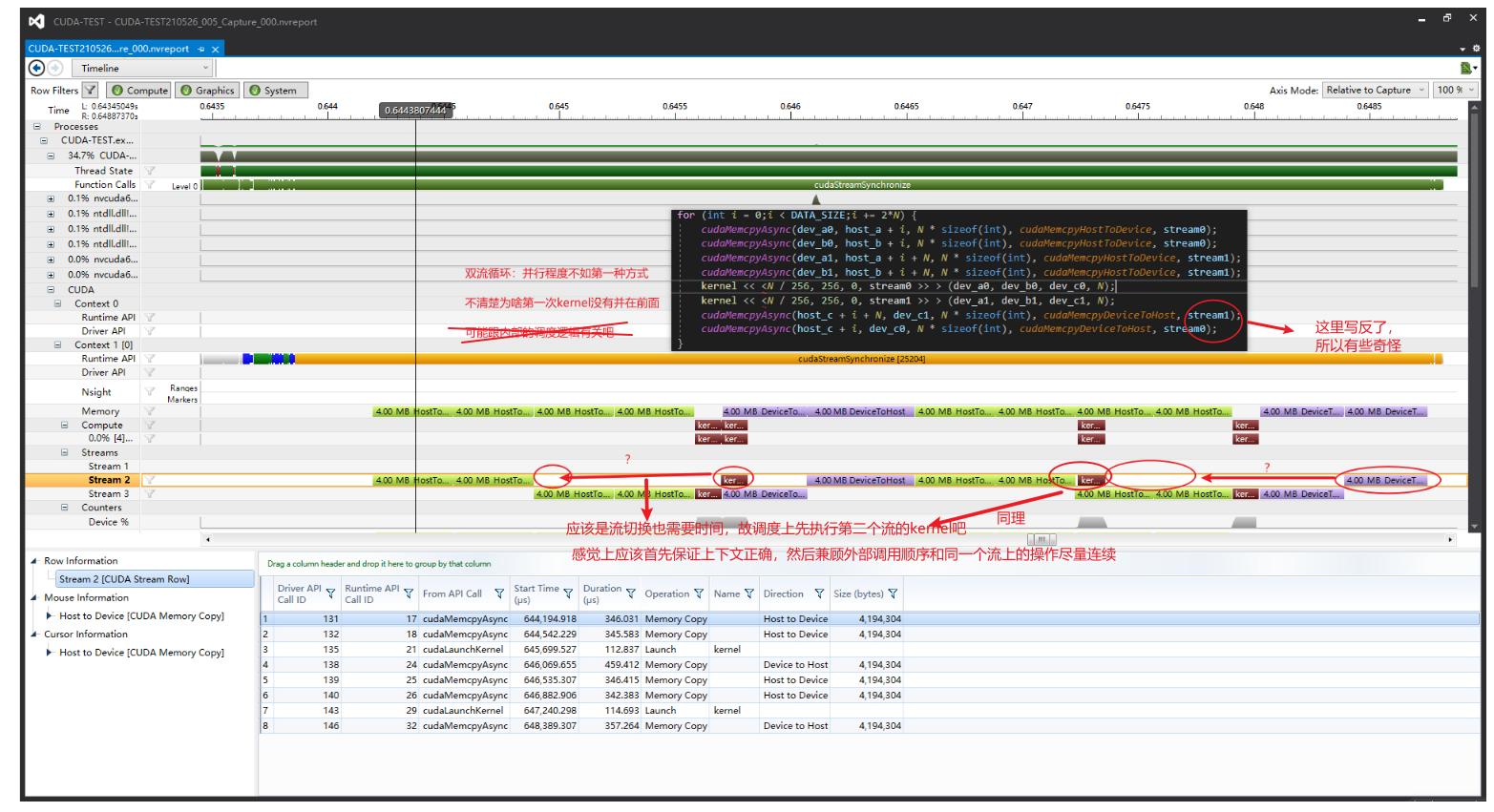Click the navigate back arrow icon

(36, 68)
